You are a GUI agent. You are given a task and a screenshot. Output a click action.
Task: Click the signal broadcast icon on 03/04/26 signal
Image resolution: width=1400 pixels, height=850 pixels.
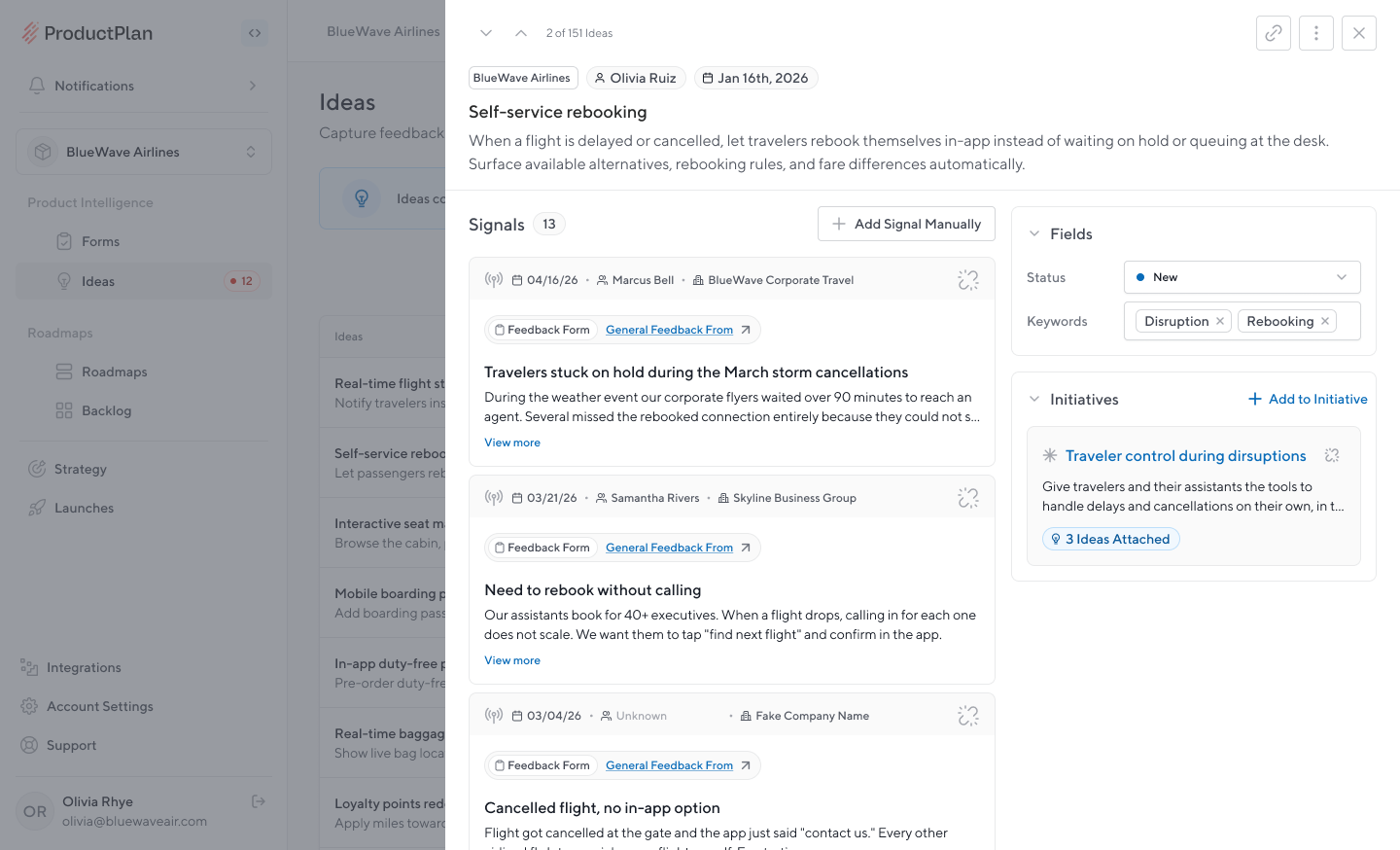[494, 716]
